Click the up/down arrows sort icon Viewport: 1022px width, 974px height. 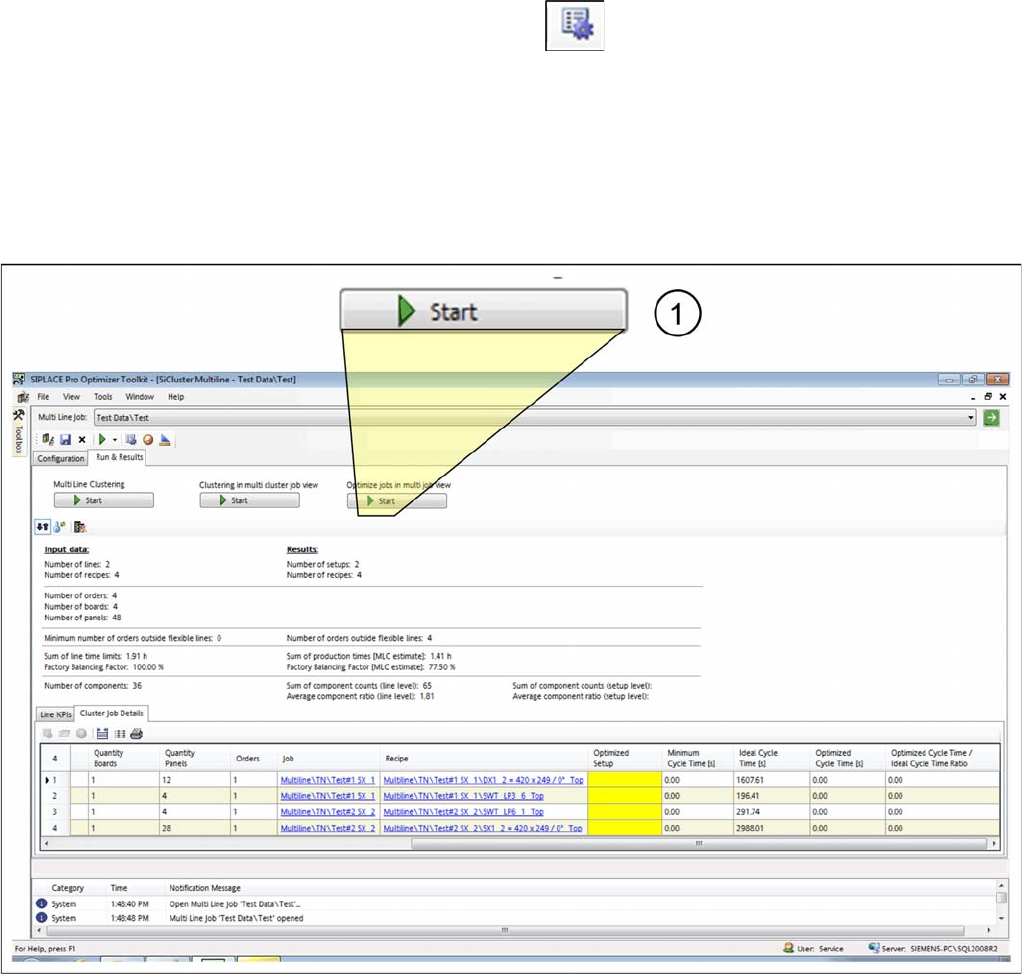point(43,526)
